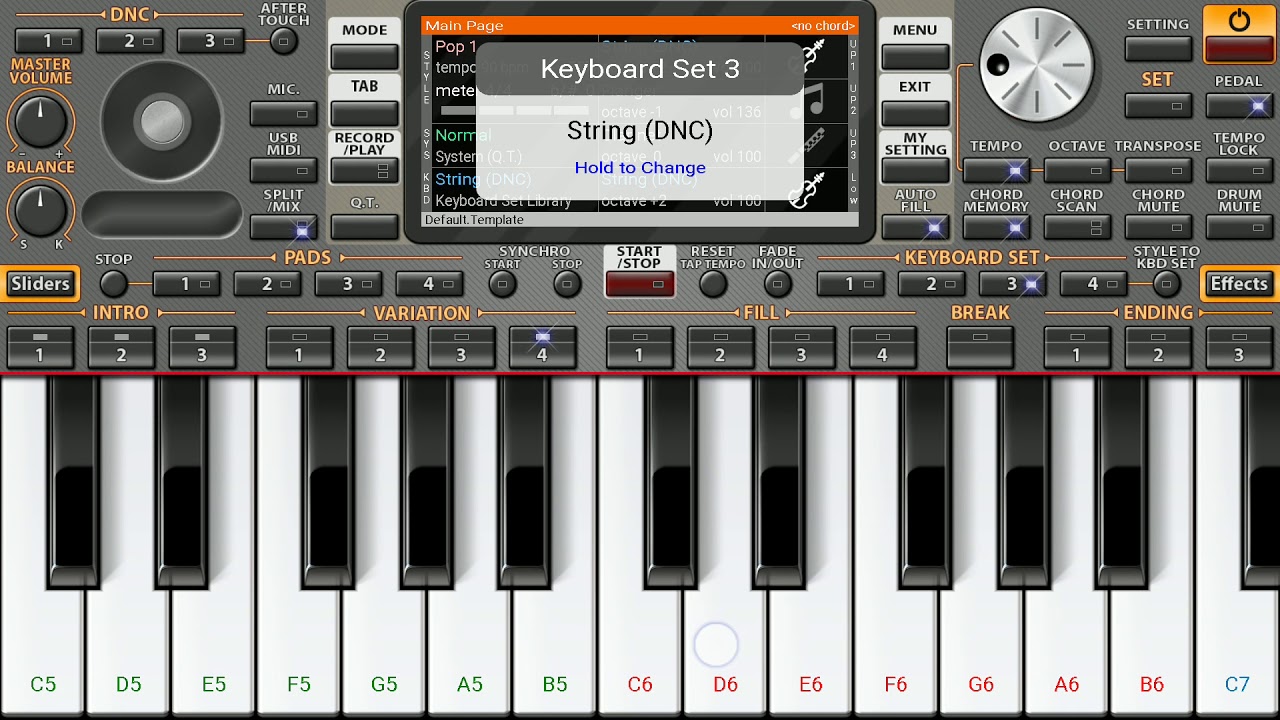Viewport: 1280px width, 720px height.
Task: Select the Low violin sound icon
Action: pyautogui.click(x=808, y=189)
